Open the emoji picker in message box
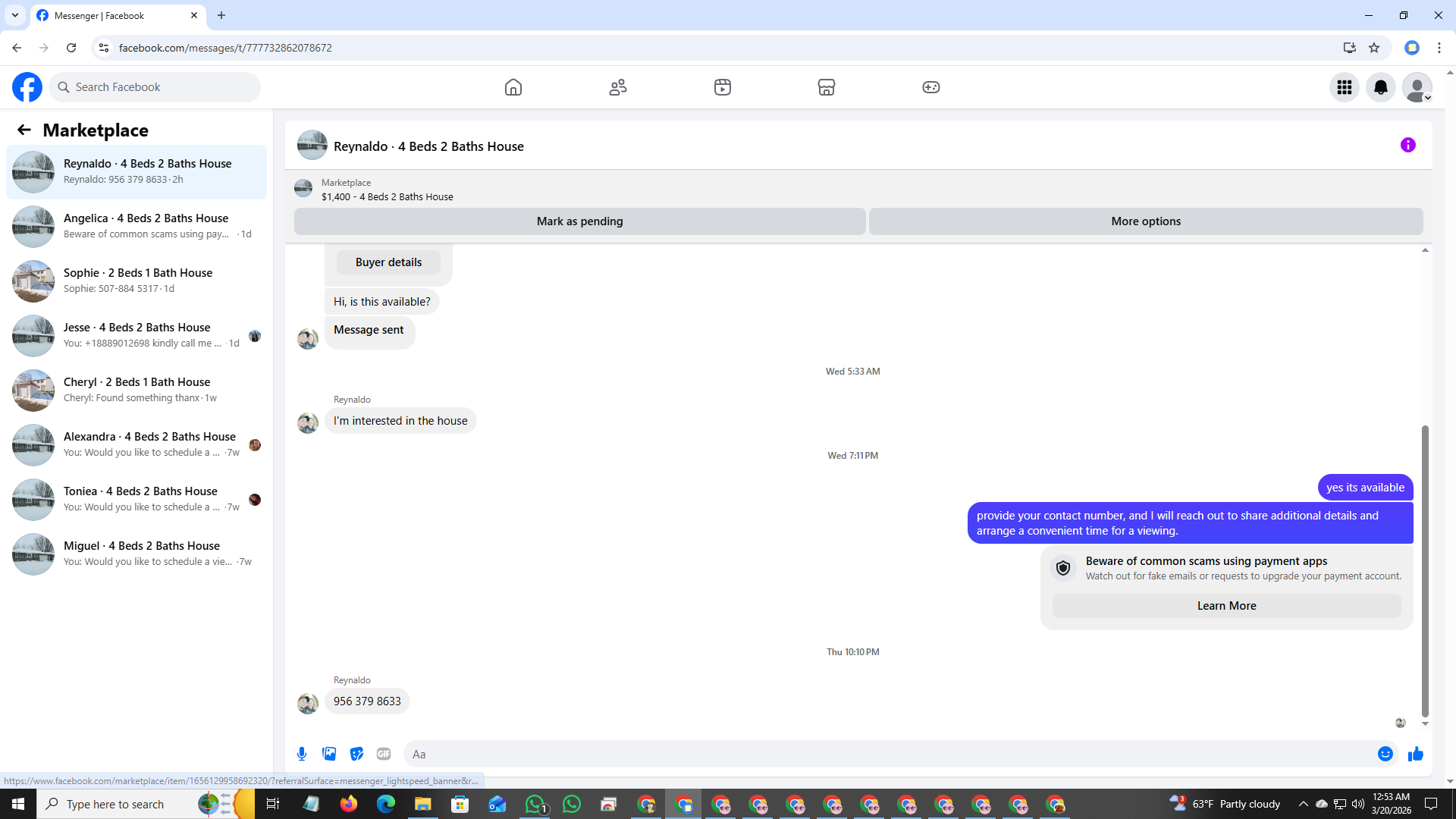The width and height of the screenshot is (1456, 819). (1385, 754)
